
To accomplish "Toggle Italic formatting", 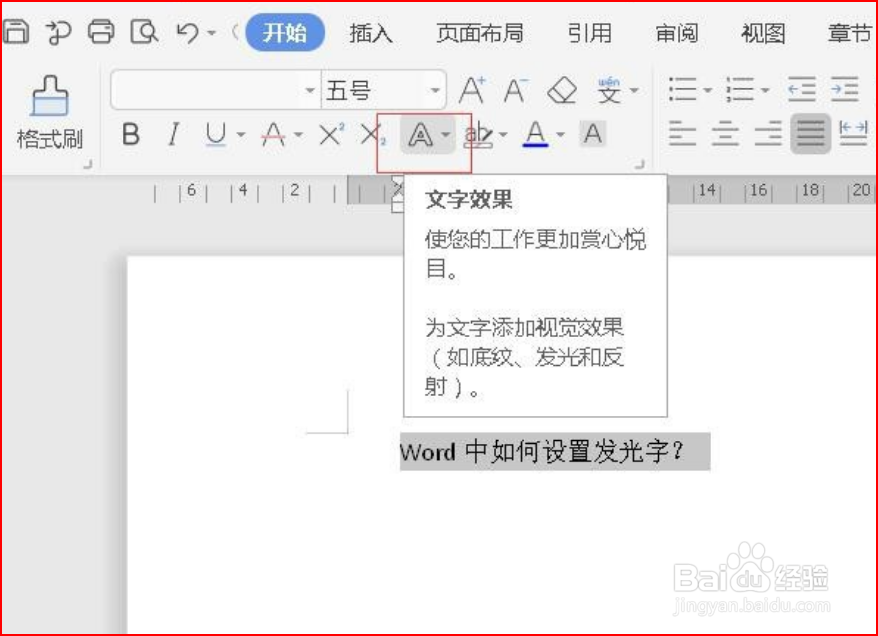I will [x=174, y=134].
